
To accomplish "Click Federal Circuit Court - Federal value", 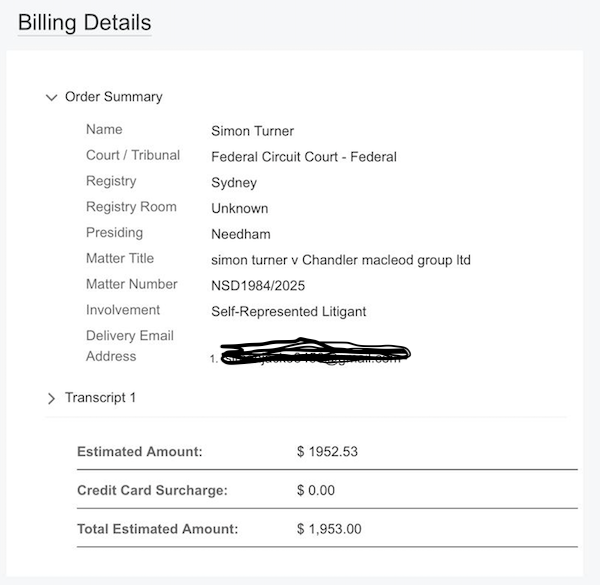I will point(304,157).
